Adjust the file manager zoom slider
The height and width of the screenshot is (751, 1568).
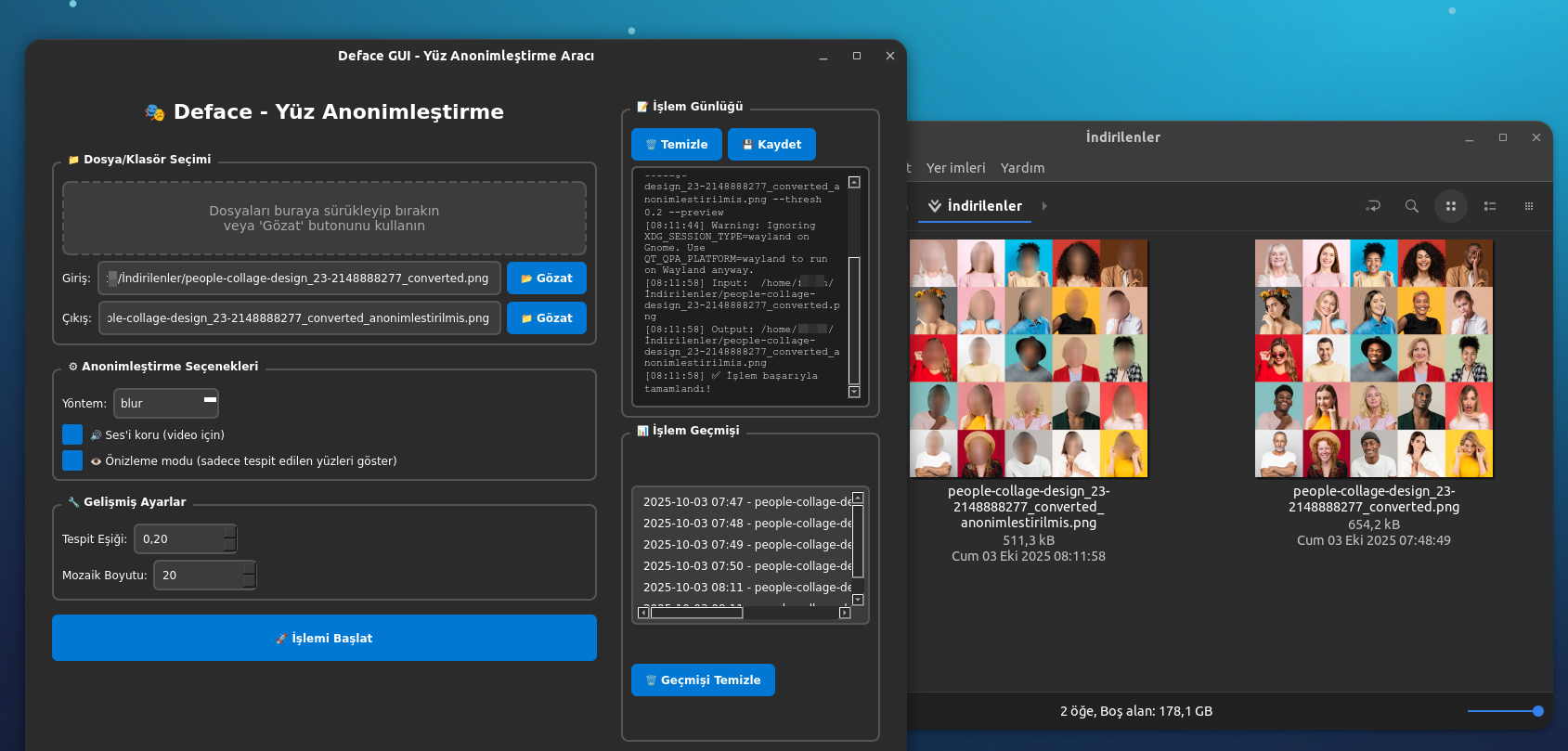coord(1537,711)
